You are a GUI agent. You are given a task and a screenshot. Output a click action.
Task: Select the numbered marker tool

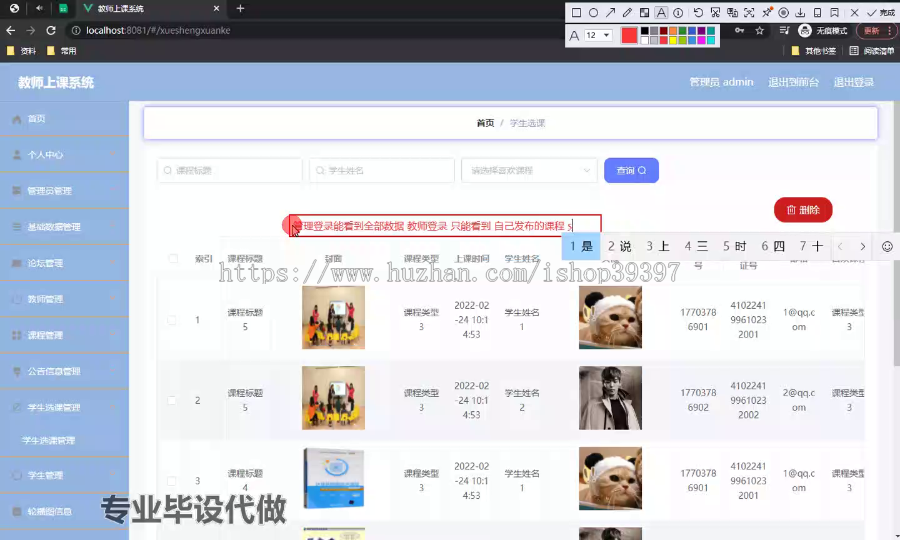click(678, 12)
